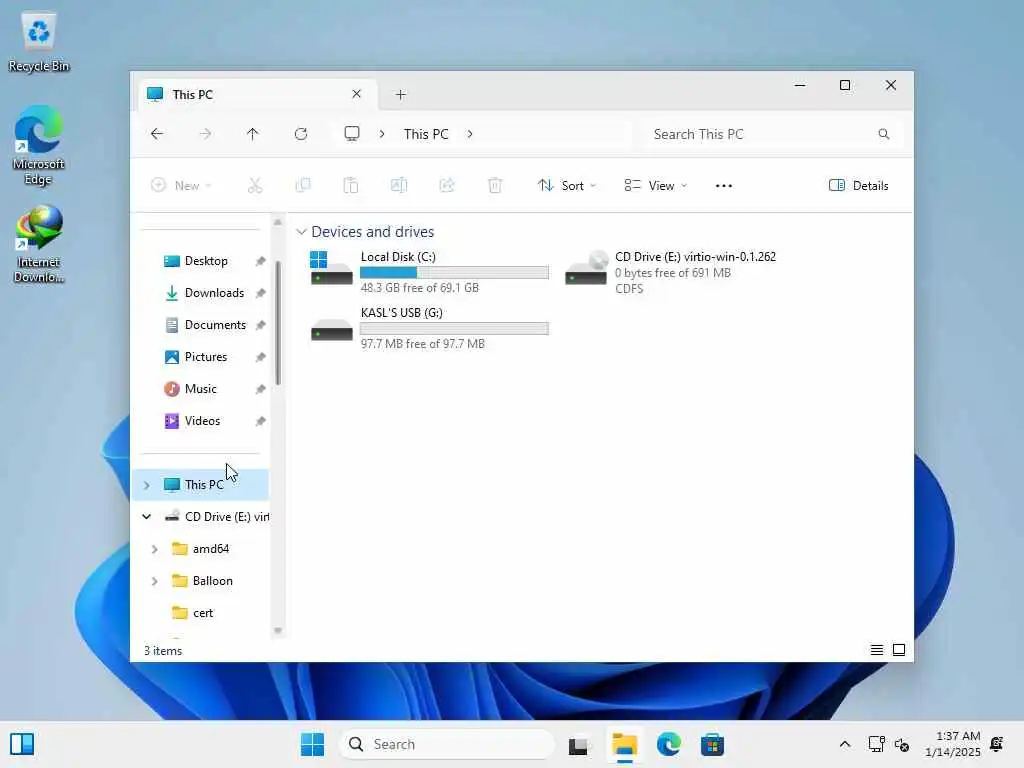
Task: Click the monitor icon in address bar
Action: (x=352, y=134)
